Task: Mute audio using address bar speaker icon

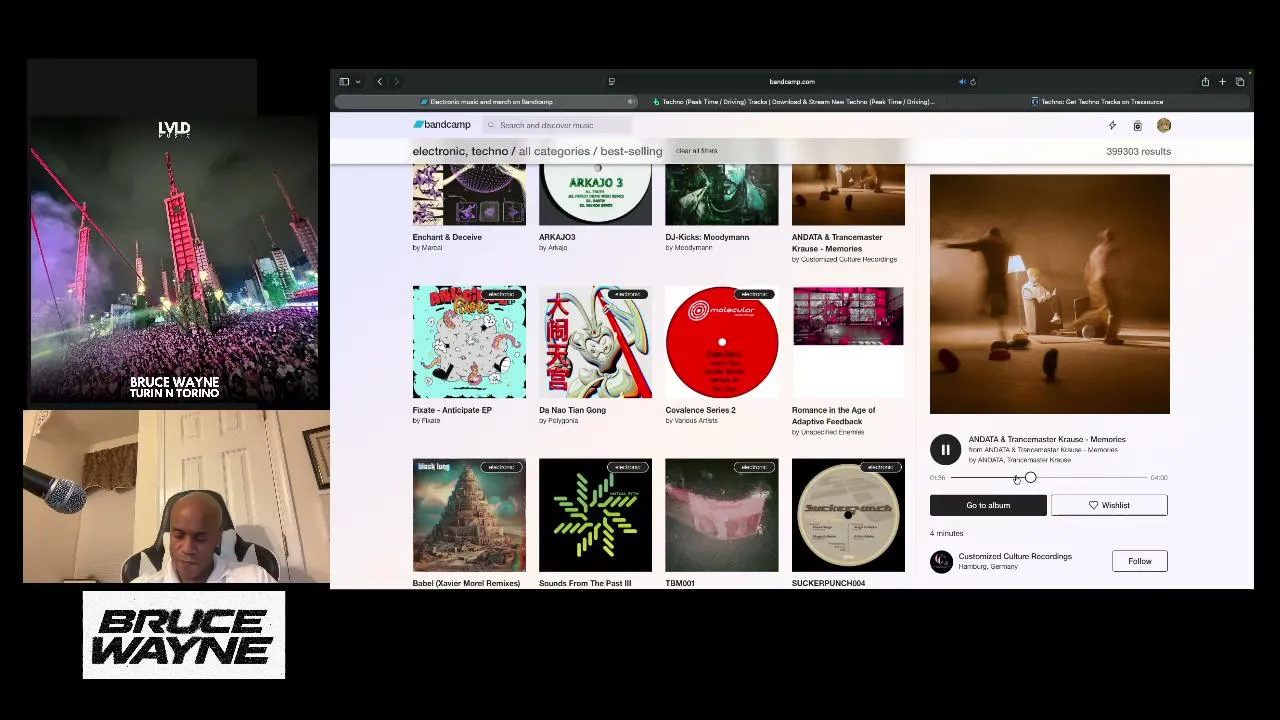Action: point(962,82)
